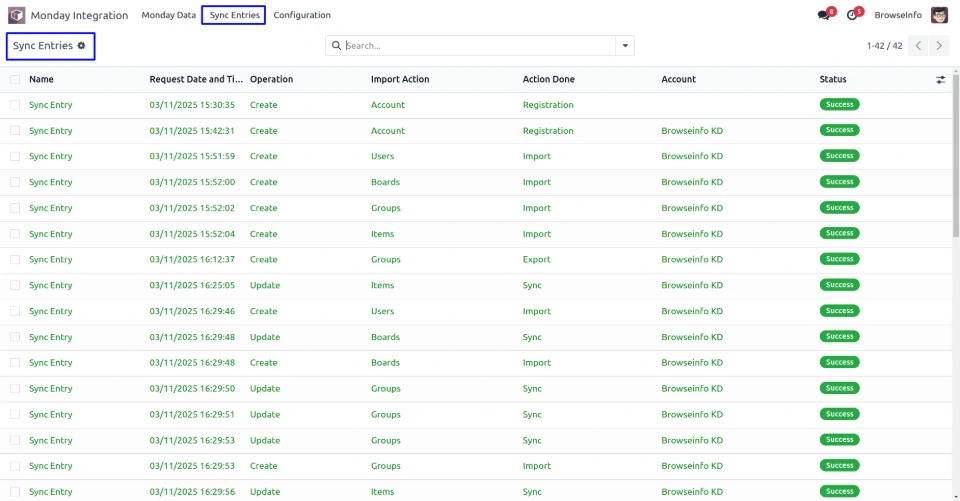Viewport: 960px width, 501px height.
Task: Switch to Sync Entries menu tab
Action: pos(234,15)
